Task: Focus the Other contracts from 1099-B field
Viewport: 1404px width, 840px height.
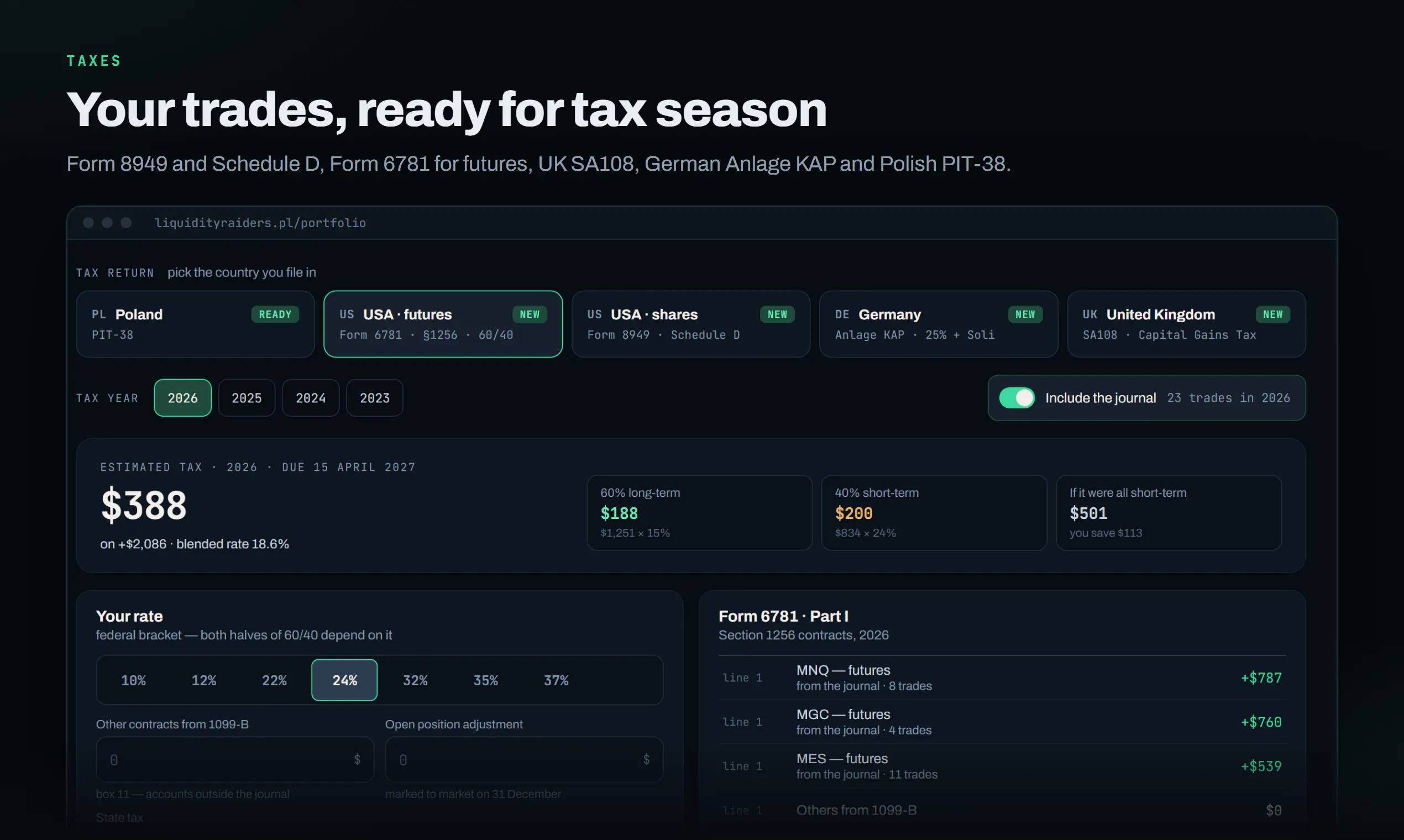Action: (x=235, y=760)
